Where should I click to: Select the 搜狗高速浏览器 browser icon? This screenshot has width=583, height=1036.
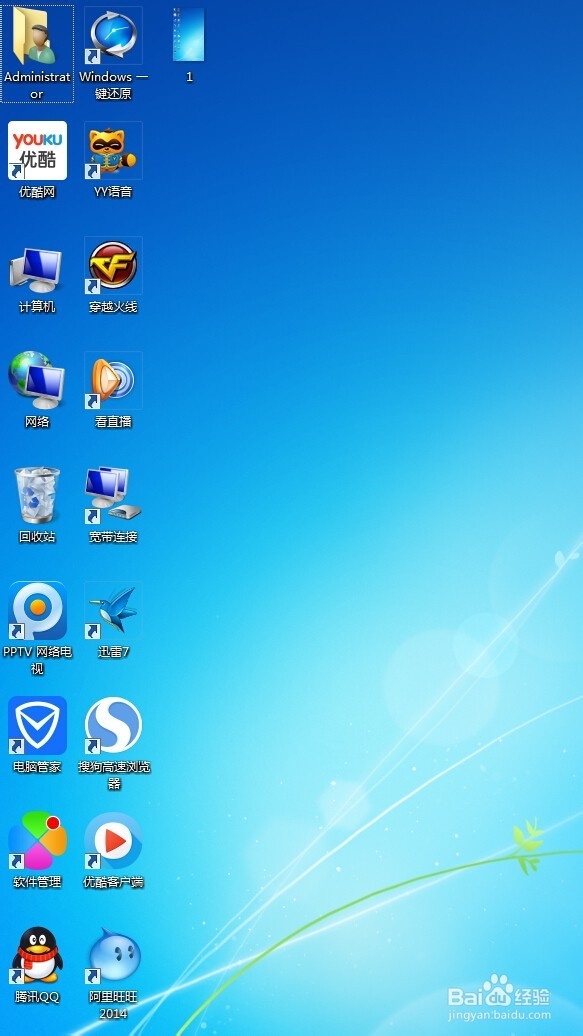pyautogui.click(x=113, y=725)
